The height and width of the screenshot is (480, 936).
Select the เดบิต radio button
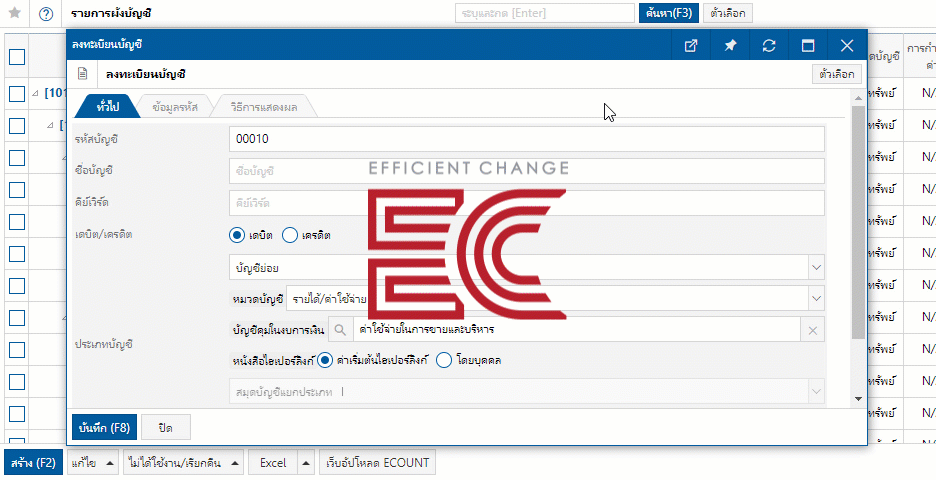(237, 235)
